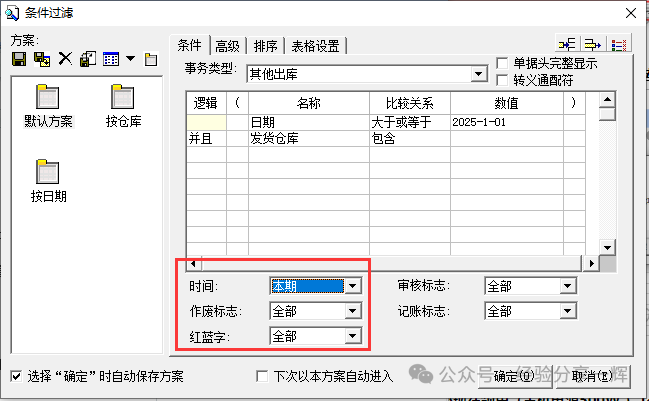Image resolution: width=649 pixels, height=401 pixels.
Task: Open the 表格设置 tab
Action: tap(315, 45)
